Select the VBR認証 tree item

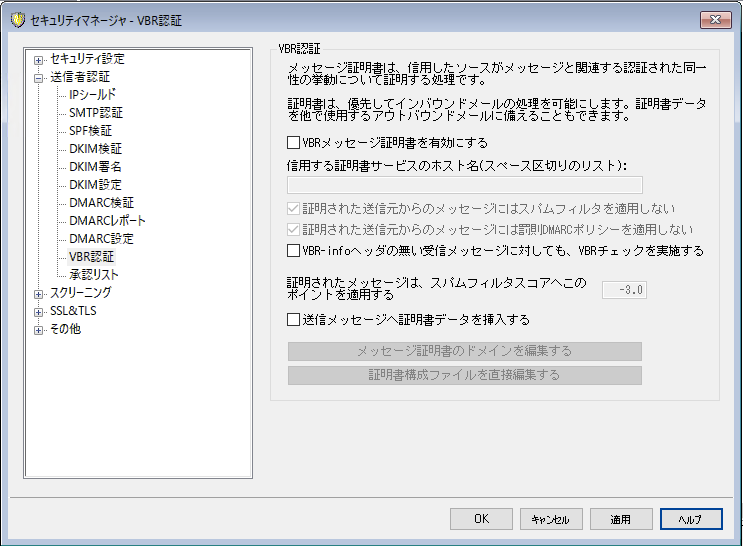[91, 257]
